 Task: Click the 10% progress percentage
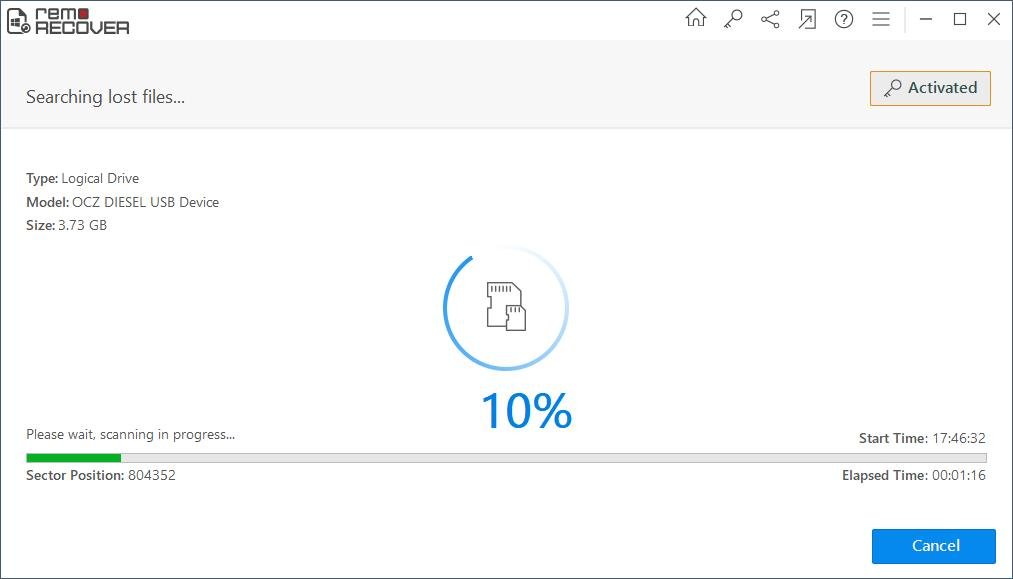tap(526, 411)
